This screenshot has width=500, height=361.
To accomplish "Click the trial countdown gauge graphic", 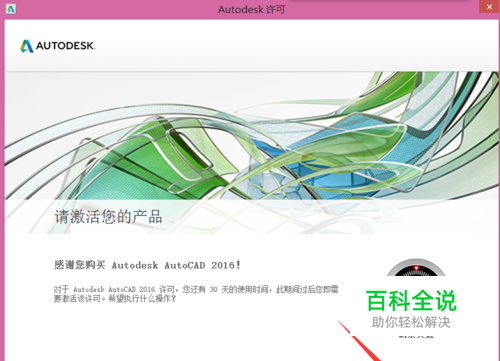I will (416, 267).
